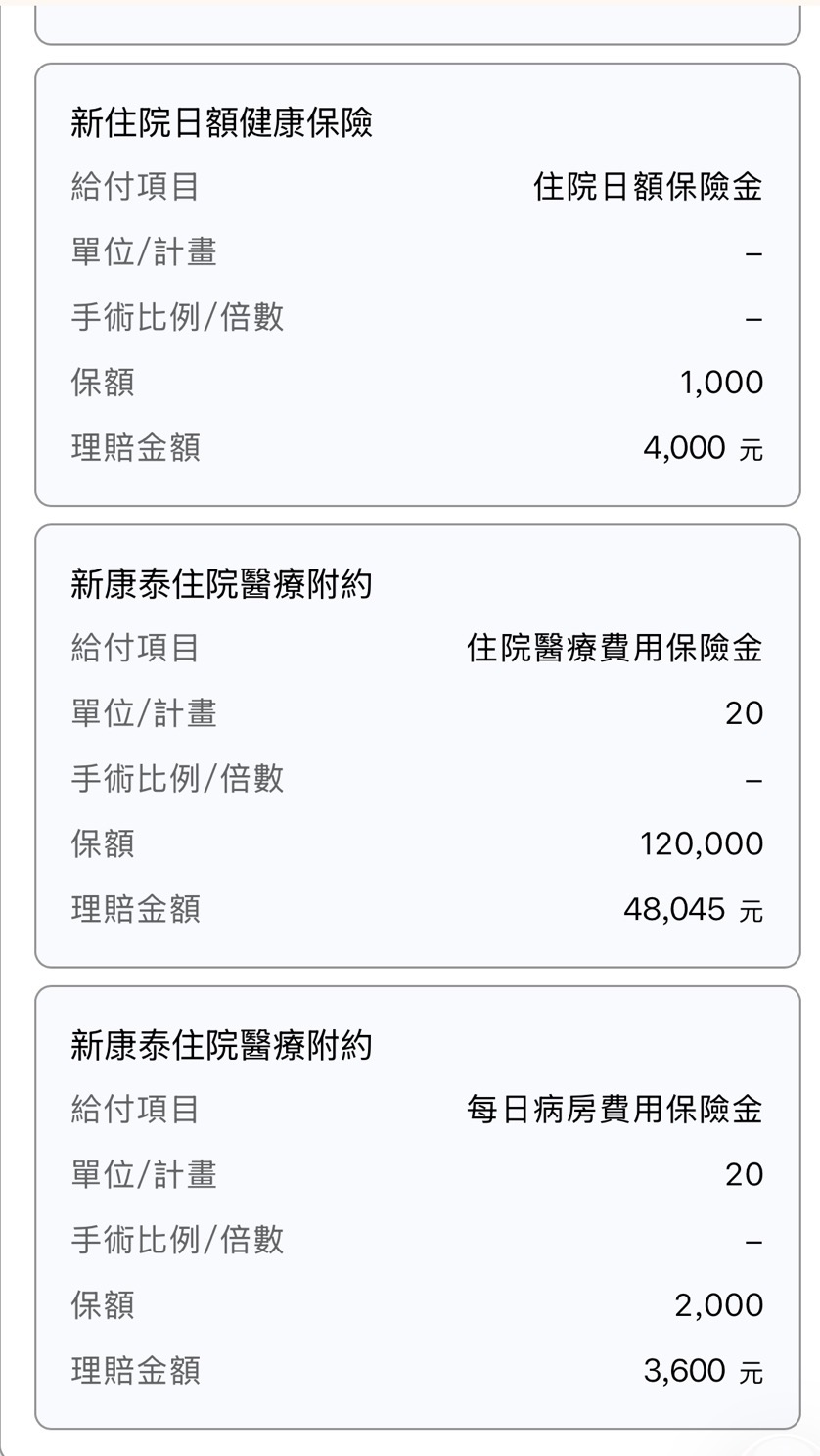Click 理賠金額 label beside 4,000 元
Screen dimensions: 820x1456
point(135,448)
